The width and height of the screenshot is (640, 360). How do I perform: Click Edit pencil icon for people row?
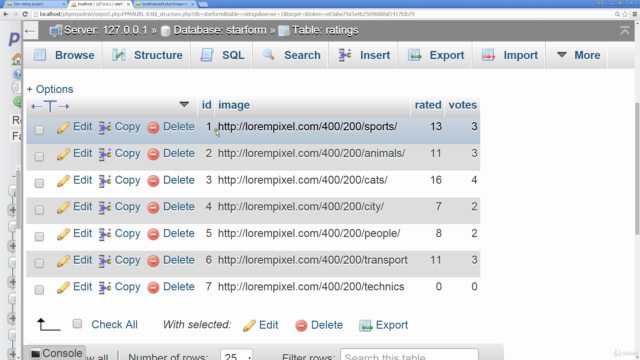pyautogui.click(x=63, y=234)
